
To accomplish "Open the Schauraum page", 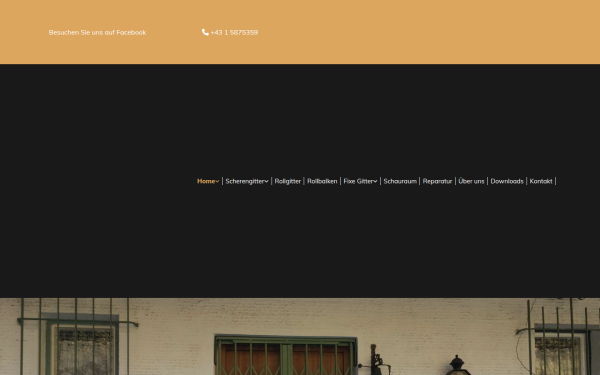I will pyautogui.click(x=400, y=181).
